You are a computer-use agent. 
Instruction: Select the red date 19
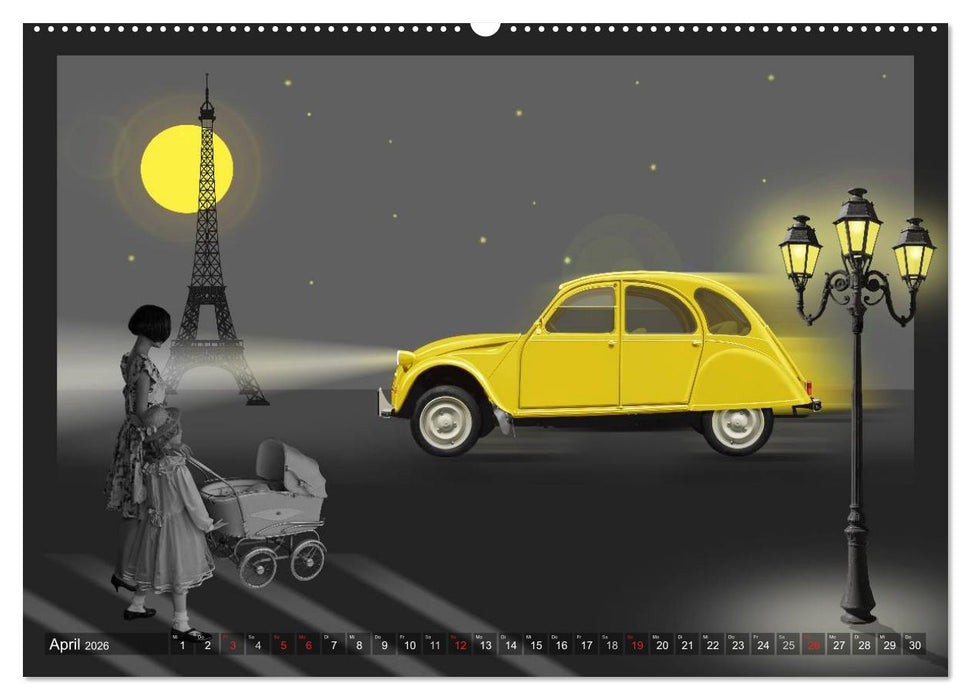click(636, 645)
